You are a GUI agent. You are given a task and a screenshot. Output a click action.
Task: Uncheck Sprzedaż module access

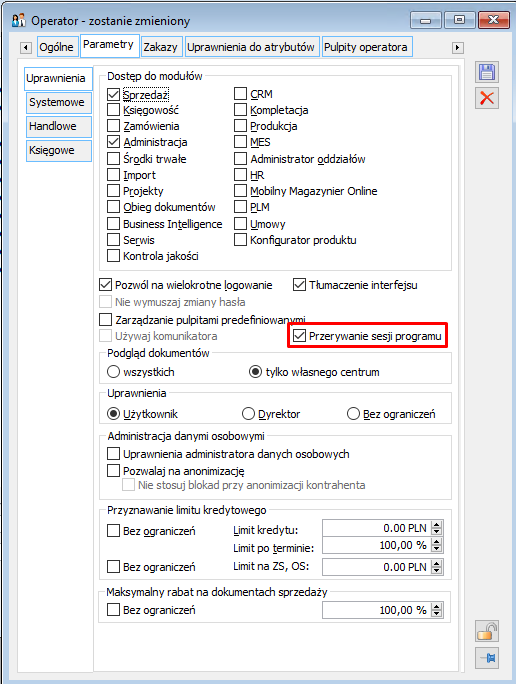click(113, 94)
